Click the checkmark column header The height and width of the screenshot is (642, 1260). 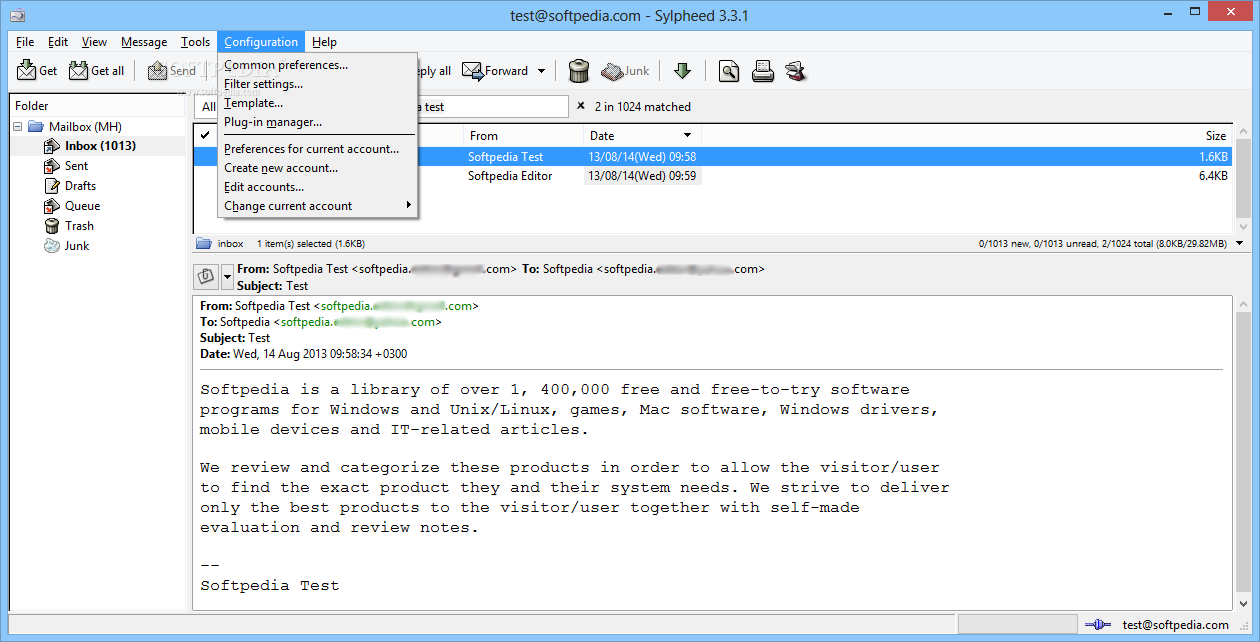205,135
